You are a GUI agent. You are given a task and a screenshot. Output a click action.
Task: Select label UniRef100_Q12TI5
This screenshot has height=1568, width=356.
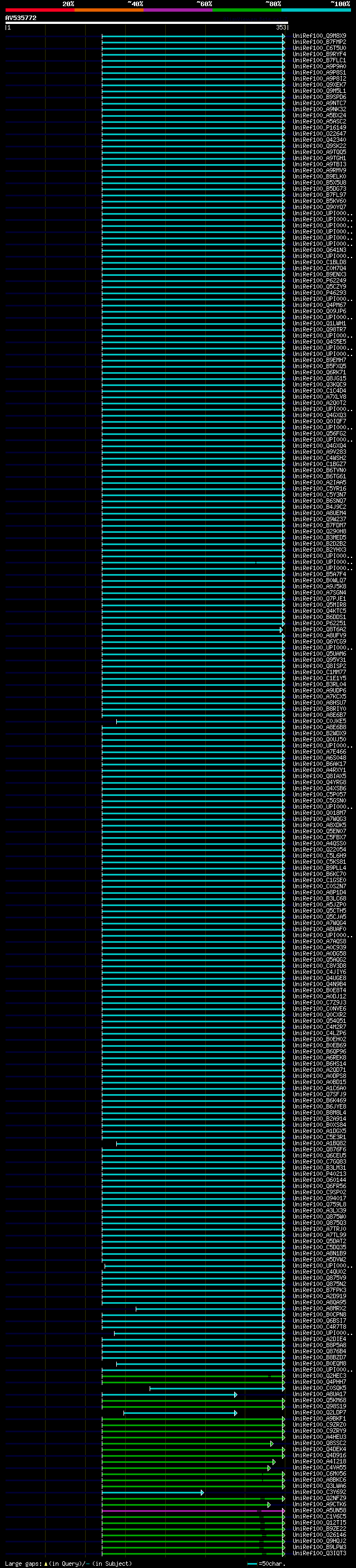click(x=319, y=1522)
